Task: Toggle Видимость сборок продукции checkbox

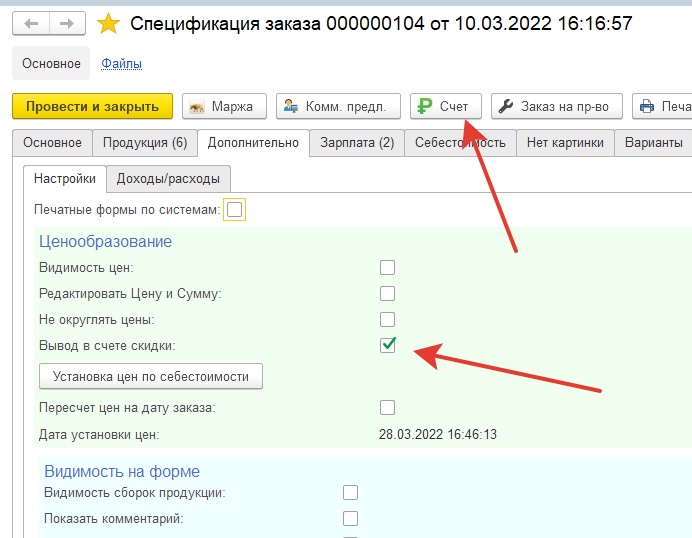Action: [350, 493]
